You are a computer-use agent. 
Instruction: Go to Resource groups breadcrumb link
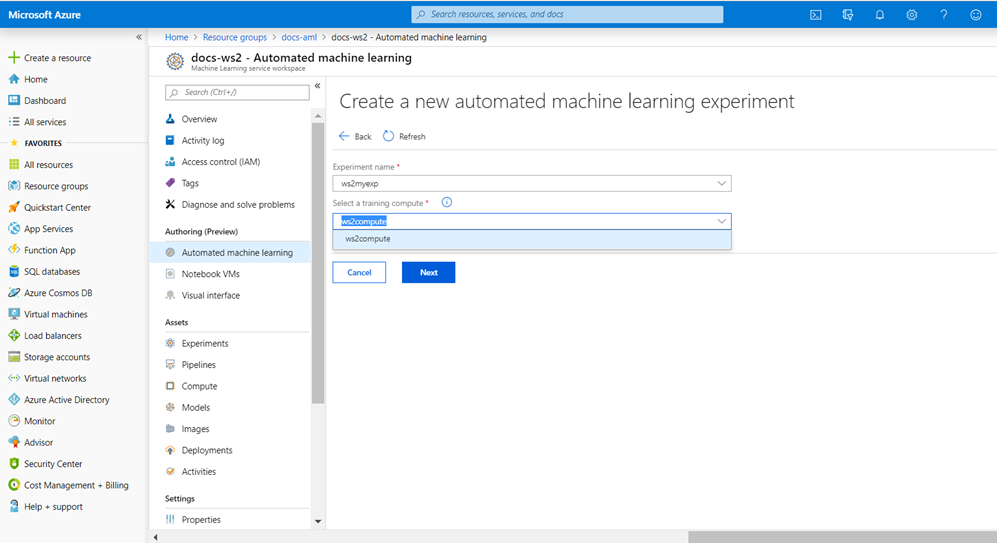tap(235, 38)
